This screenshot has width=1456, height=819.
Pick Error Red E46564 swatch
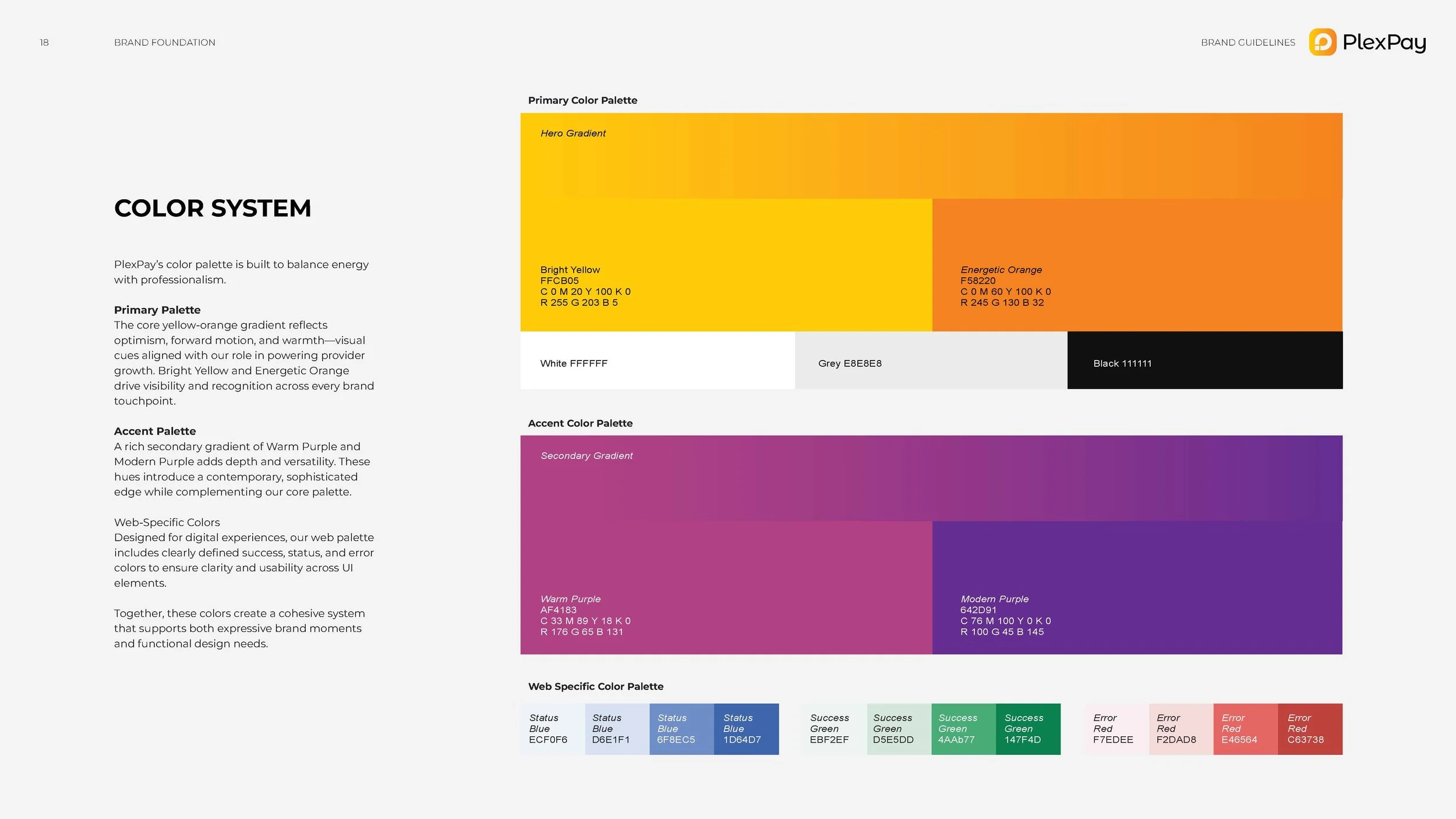[1246, 729]
